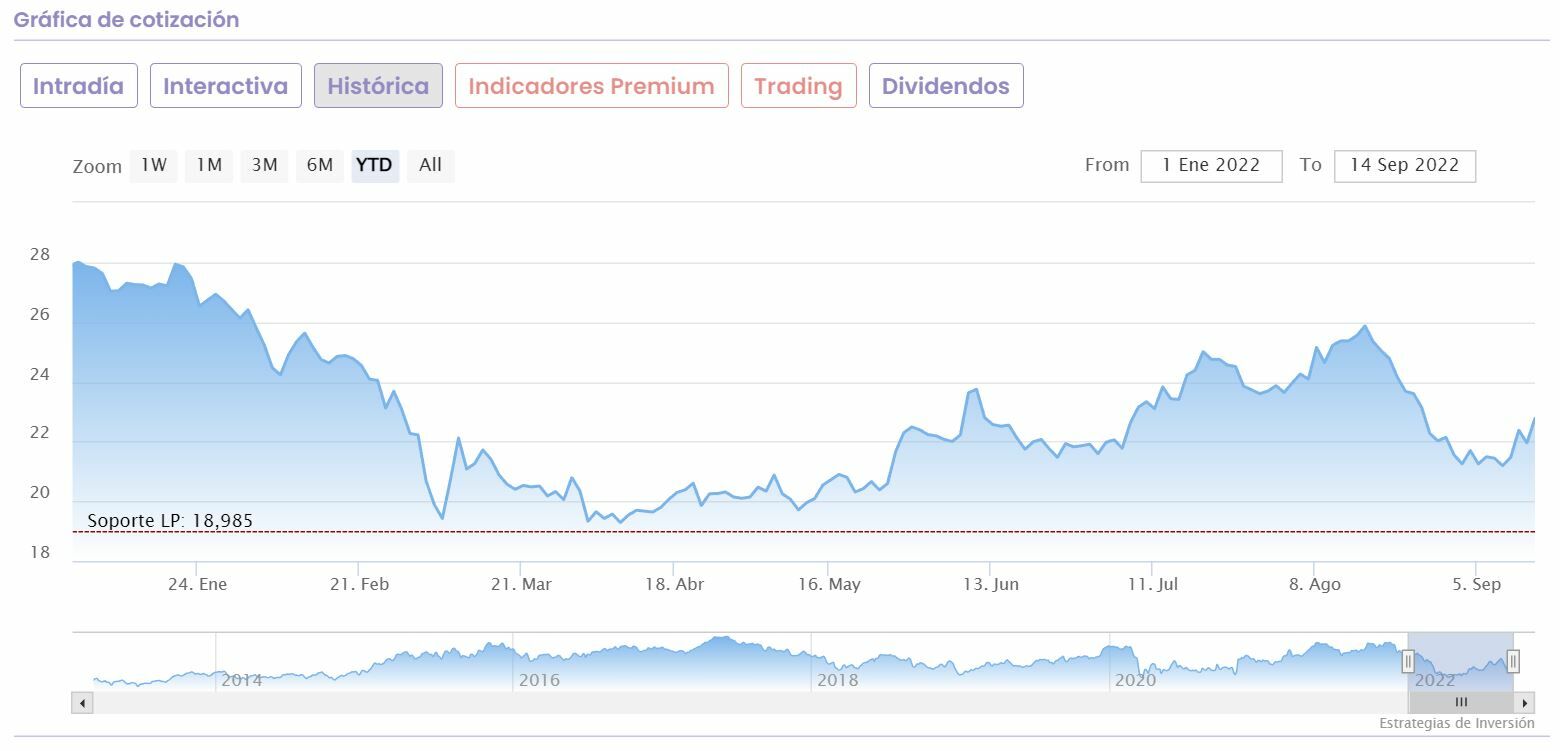Click the From date field
Screen dimensions: 1560x751
[x=1211, y=166]
